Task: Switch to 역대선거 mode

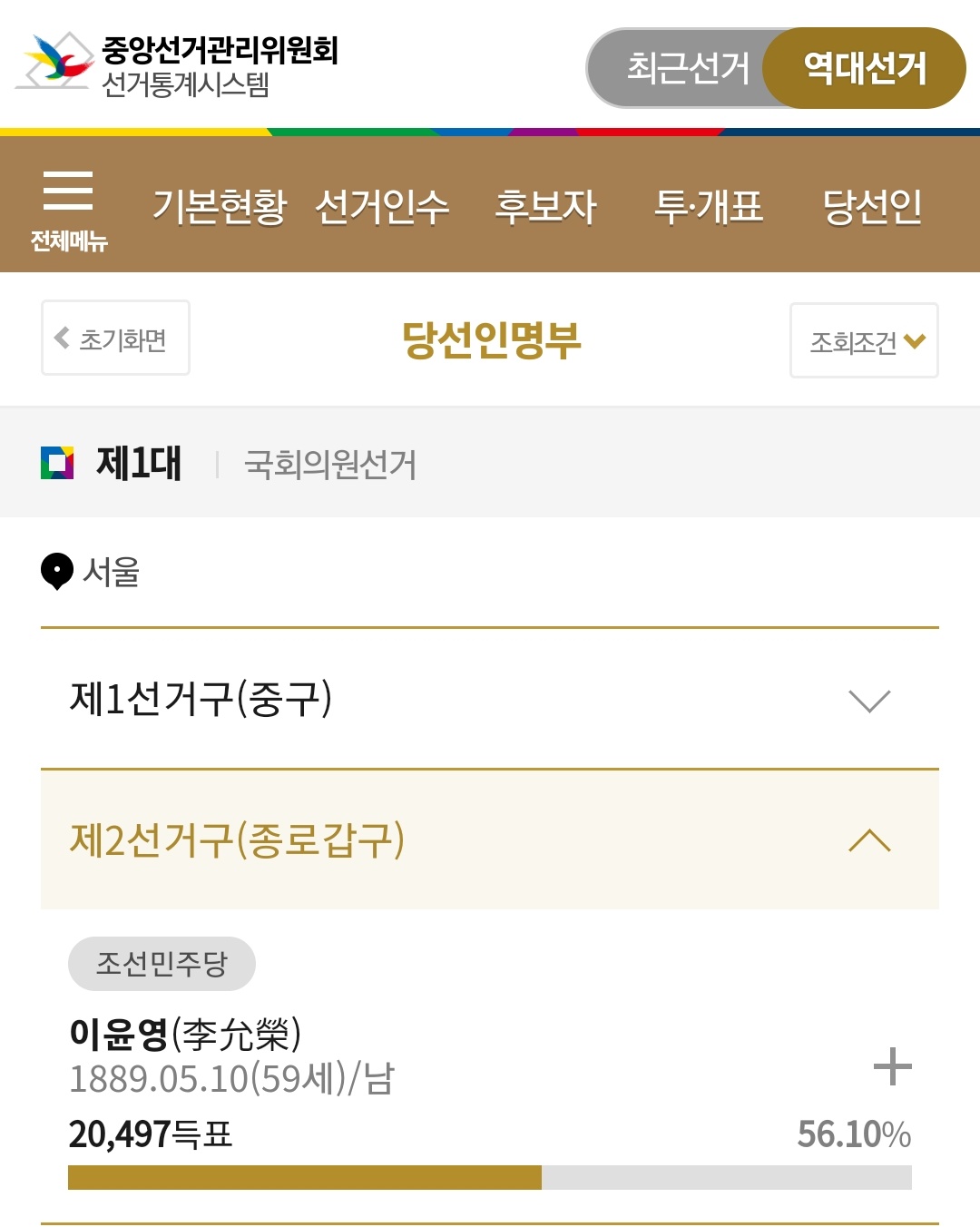Action: 865,68
